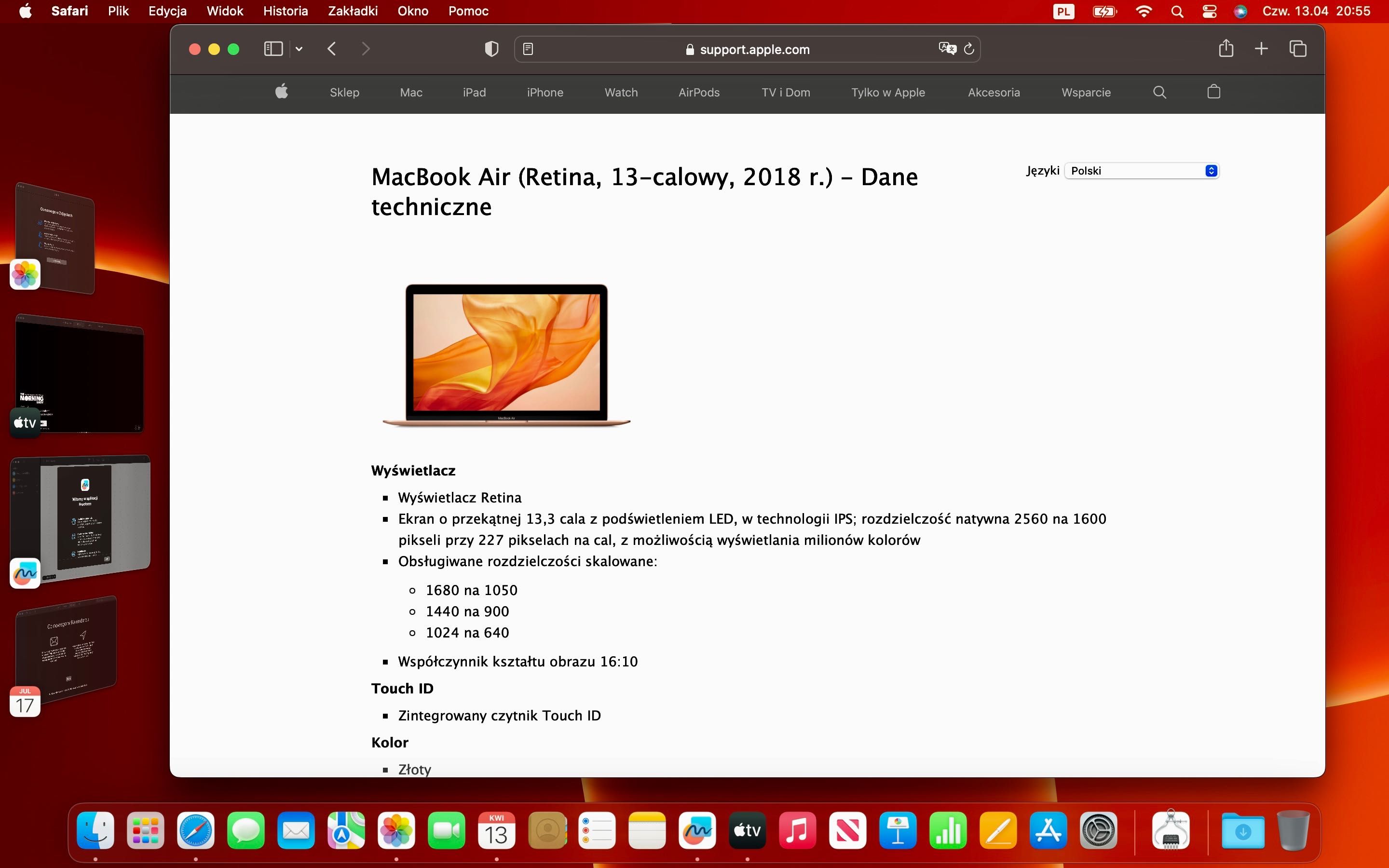Open FaceTime from the Dock
This screenshot has height=868, width=1389.
pos(447,830)
